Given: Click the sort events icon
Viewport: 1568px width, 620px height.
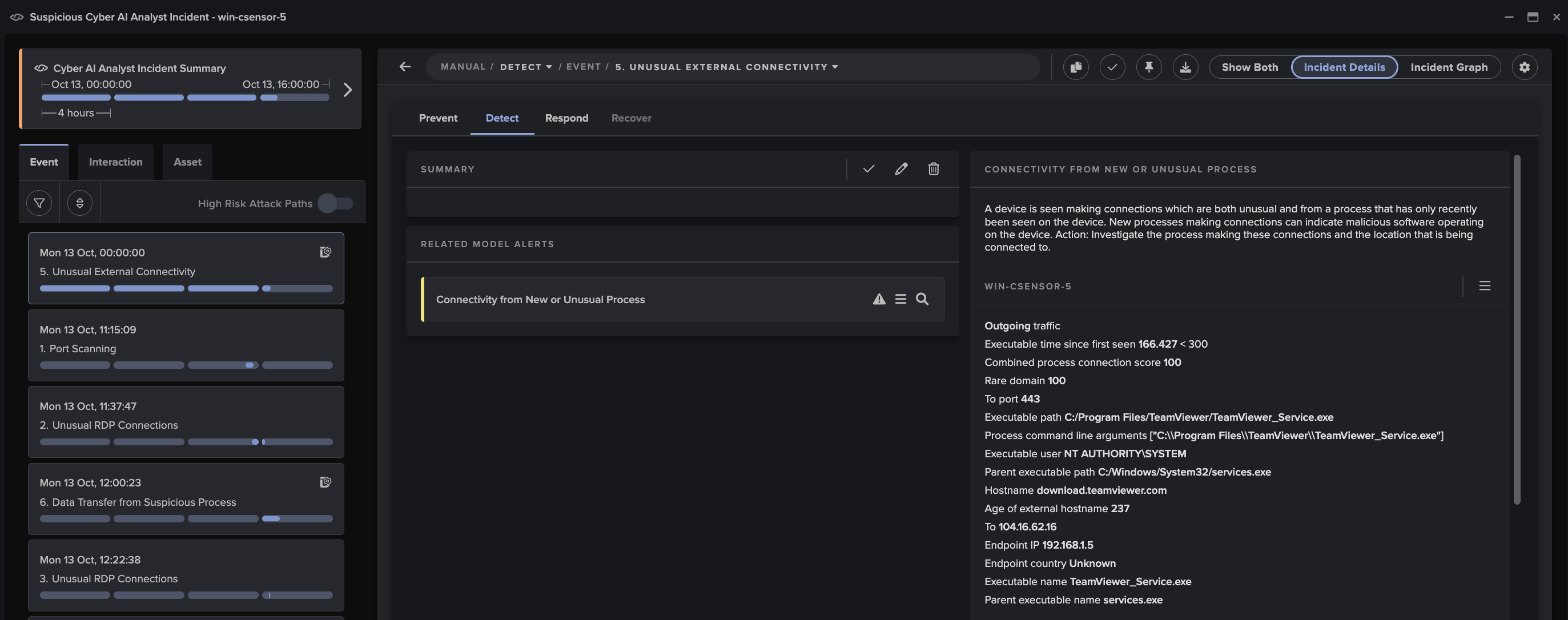Looking at the screenshot, I should click(x=80, y=202).
